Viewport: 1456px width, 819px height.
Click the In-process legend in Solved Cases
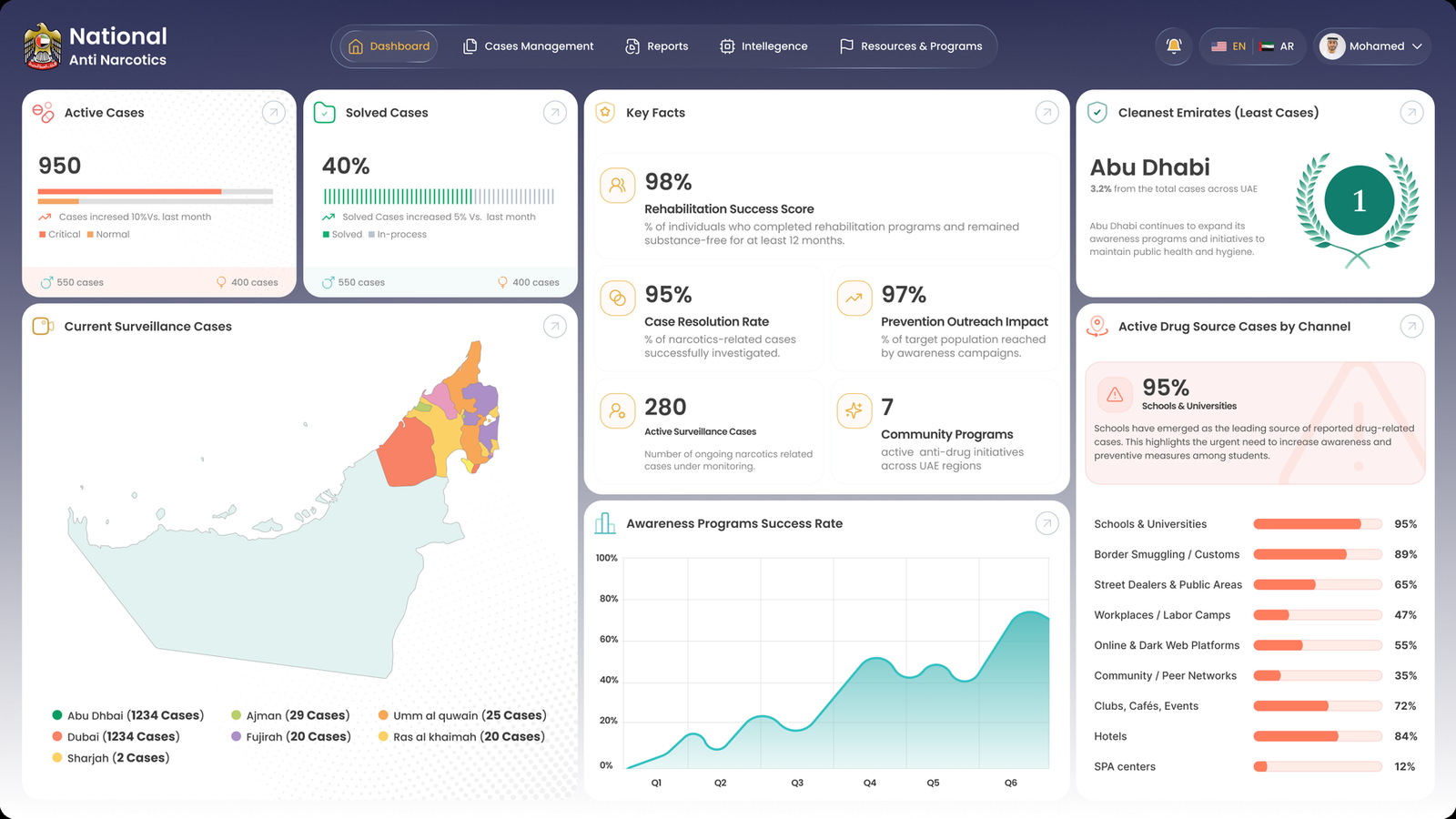pyautogui.click(x=397, y=235)
